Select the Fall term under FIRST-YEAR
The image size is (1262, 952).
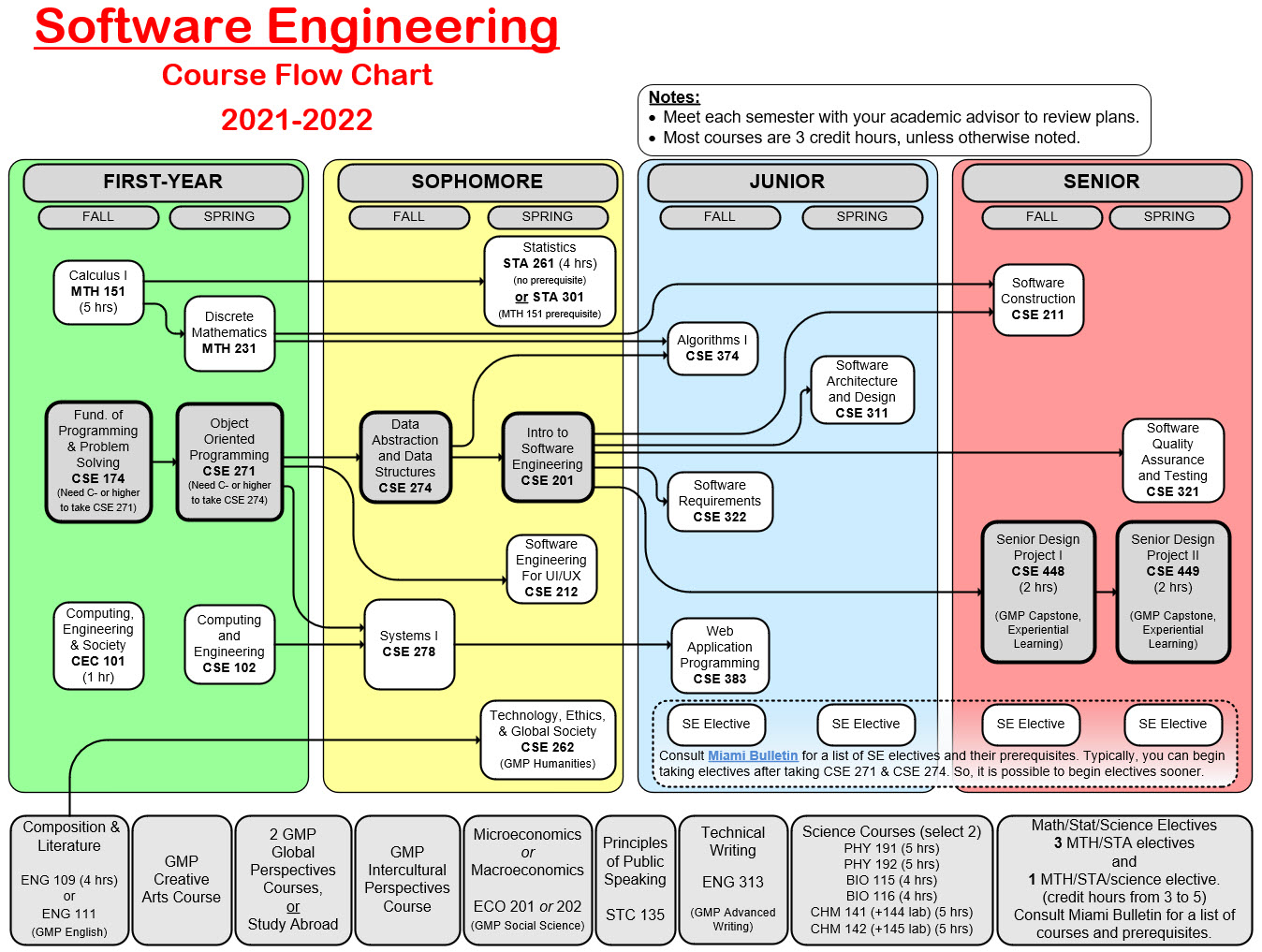point(97,217)
